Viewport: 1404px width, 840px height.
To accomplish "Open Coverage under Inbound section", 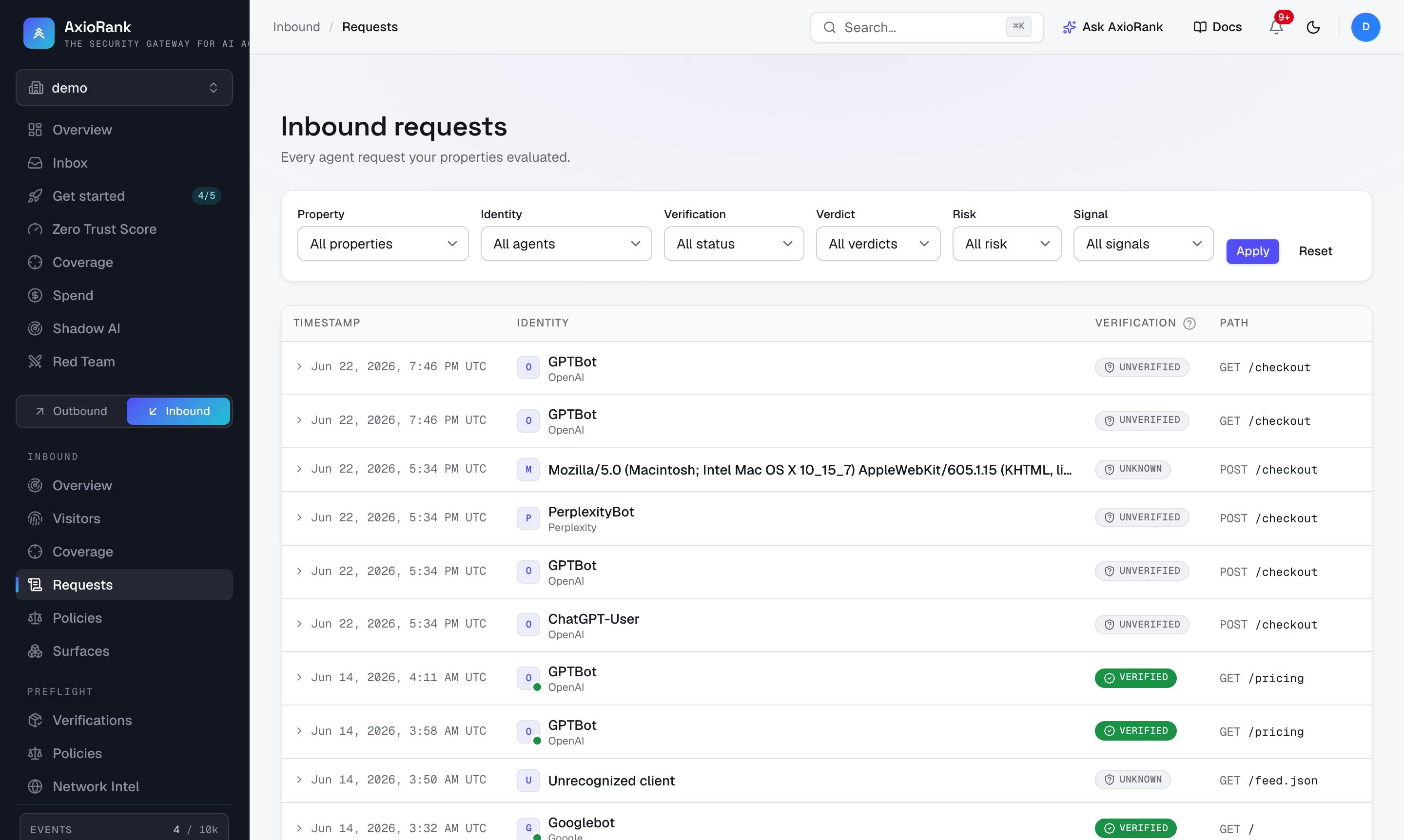I will (124, 552).
